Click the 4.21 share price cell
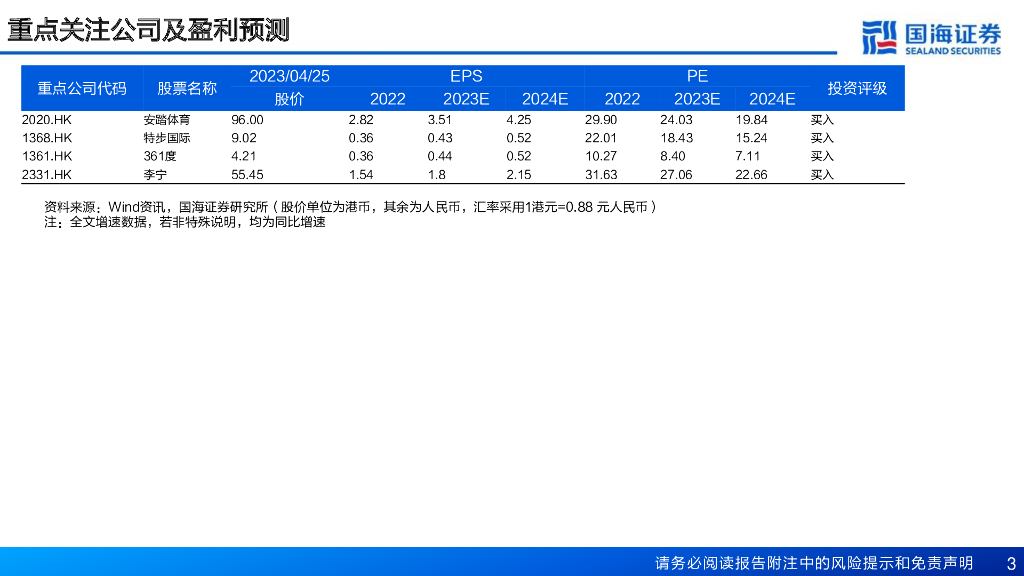 click(x=244, y=157)
